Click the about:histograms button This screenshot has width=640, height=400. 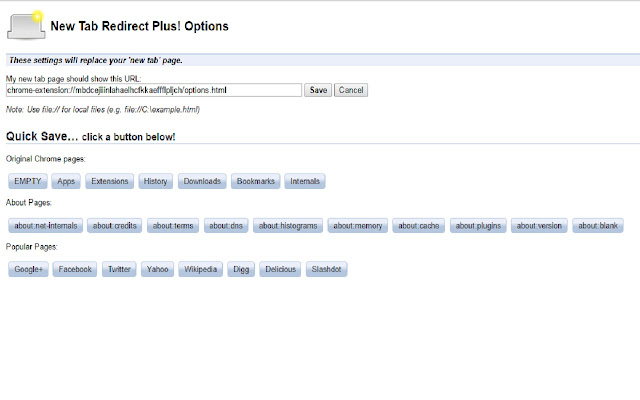(x=288, y=226)
